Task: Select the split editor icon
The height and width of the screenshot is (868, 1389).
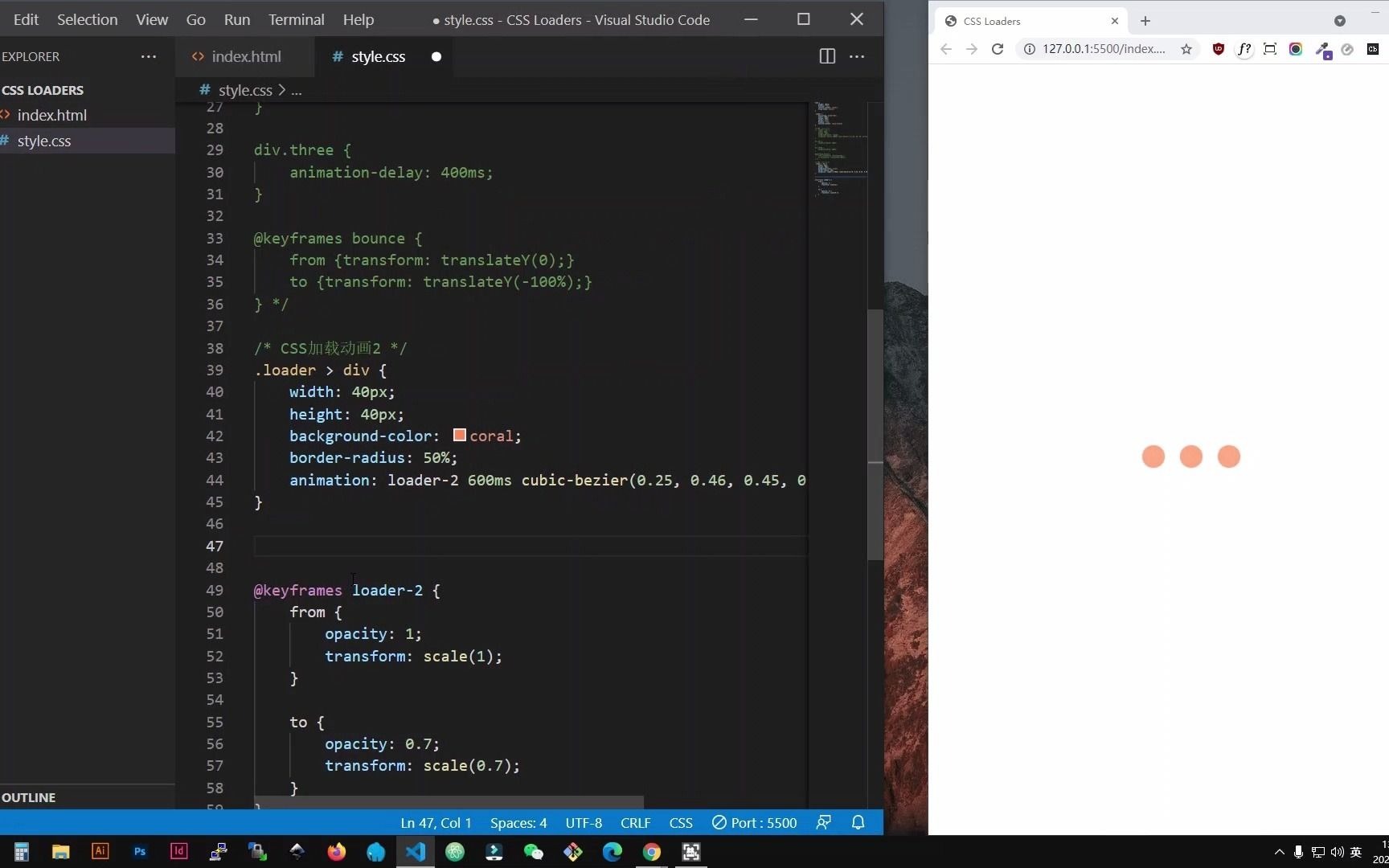Action: pos(826,56)
